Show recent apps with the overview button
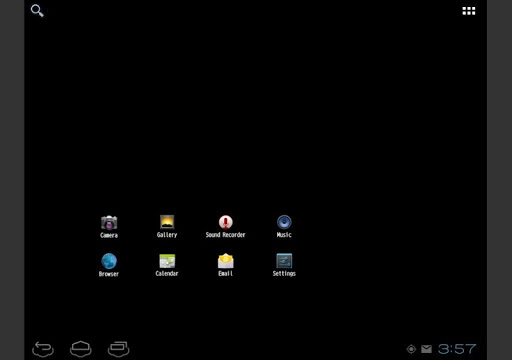 (x=119, y=349)
